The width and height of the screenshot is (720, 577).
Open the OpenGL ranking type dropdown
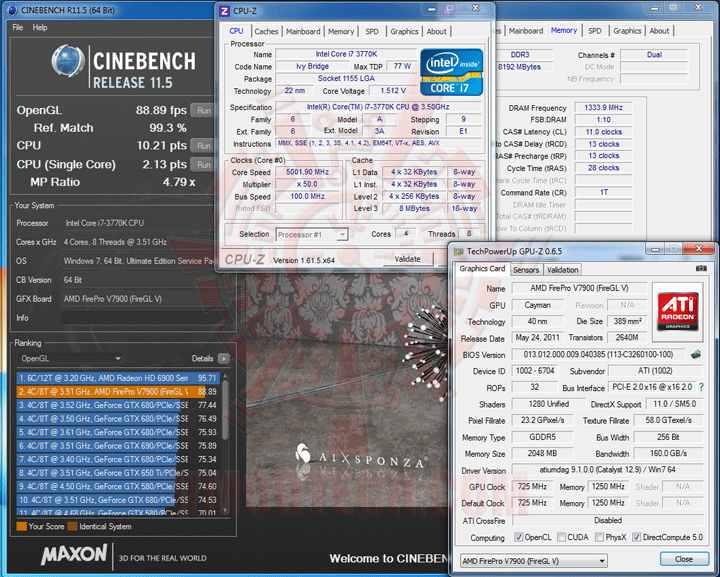[70, 359]
